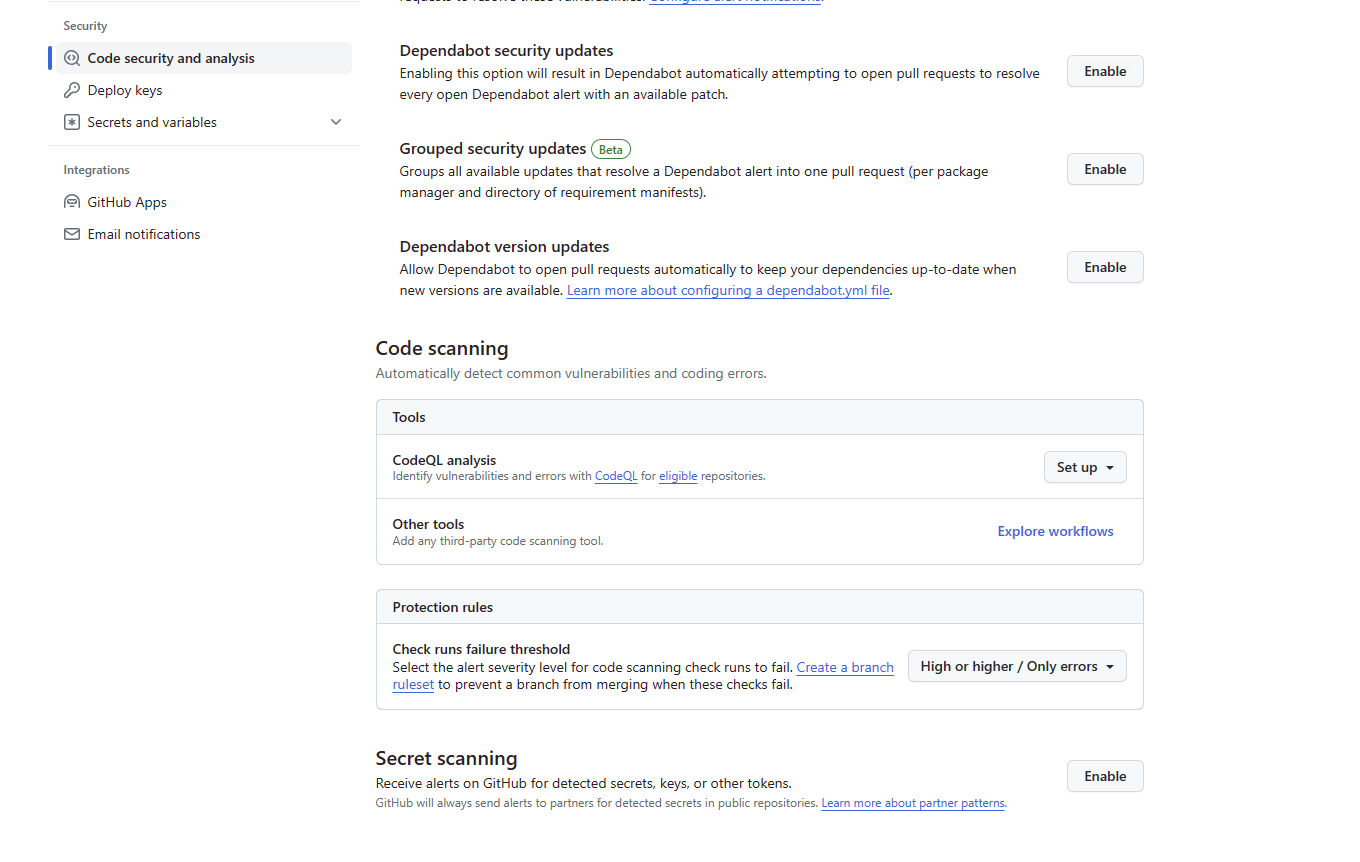Expand the Secrets and variables chevron
1360x862 pixels.
click(336, 122)
